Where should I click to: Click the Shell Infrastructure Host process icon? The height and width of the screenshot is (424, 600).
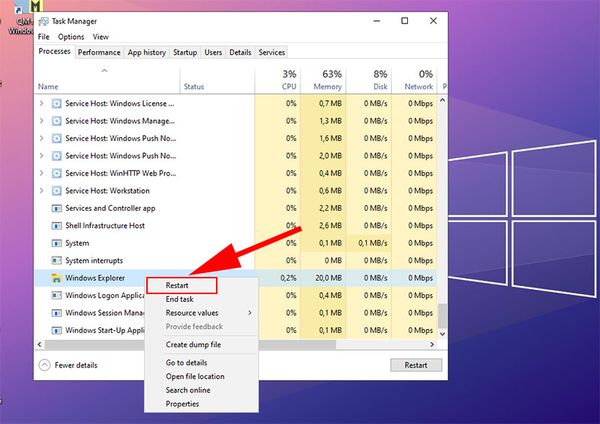click(x=56, y=226)
